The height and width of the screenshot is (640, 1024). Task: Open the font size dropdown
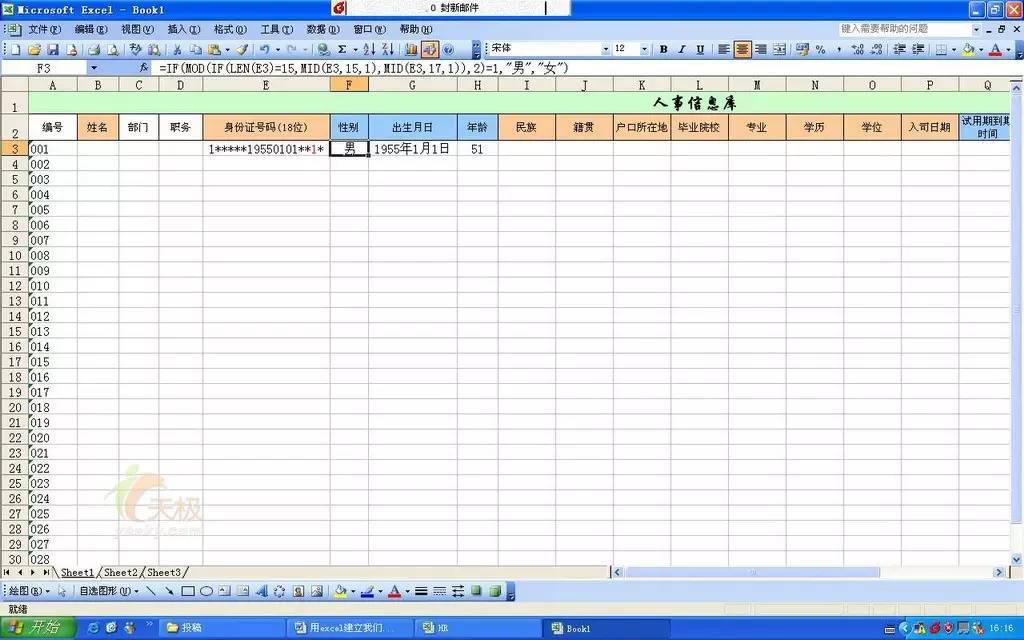click(644, 49)
